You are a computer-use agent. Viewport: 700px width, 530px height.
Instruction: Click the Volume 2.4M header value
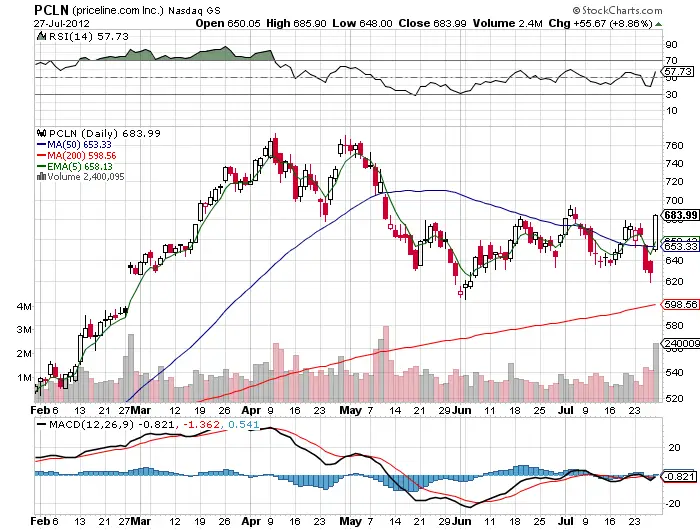508,23
